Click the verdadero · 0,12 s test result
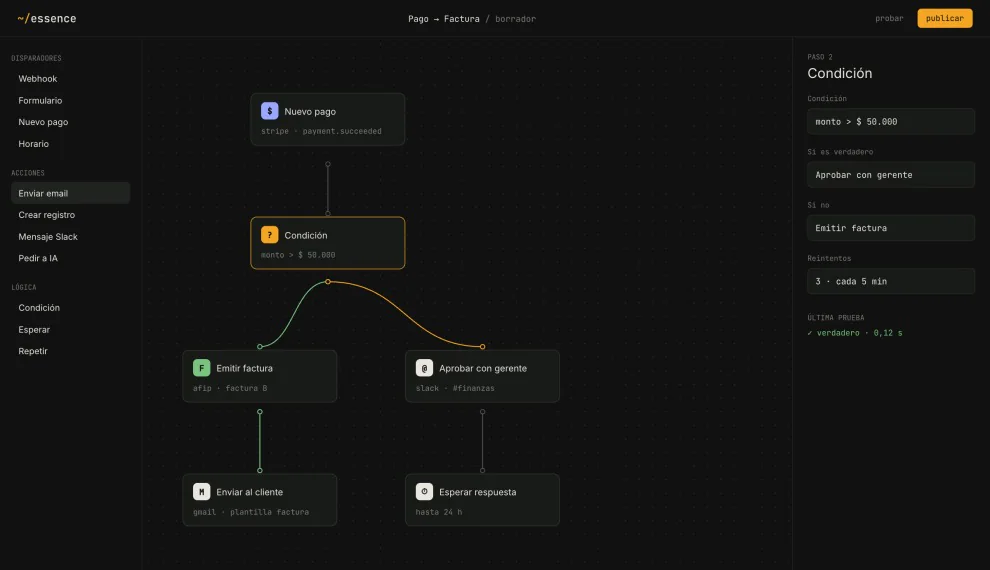This screenshot has width=990, height=570. coord(855,333)
